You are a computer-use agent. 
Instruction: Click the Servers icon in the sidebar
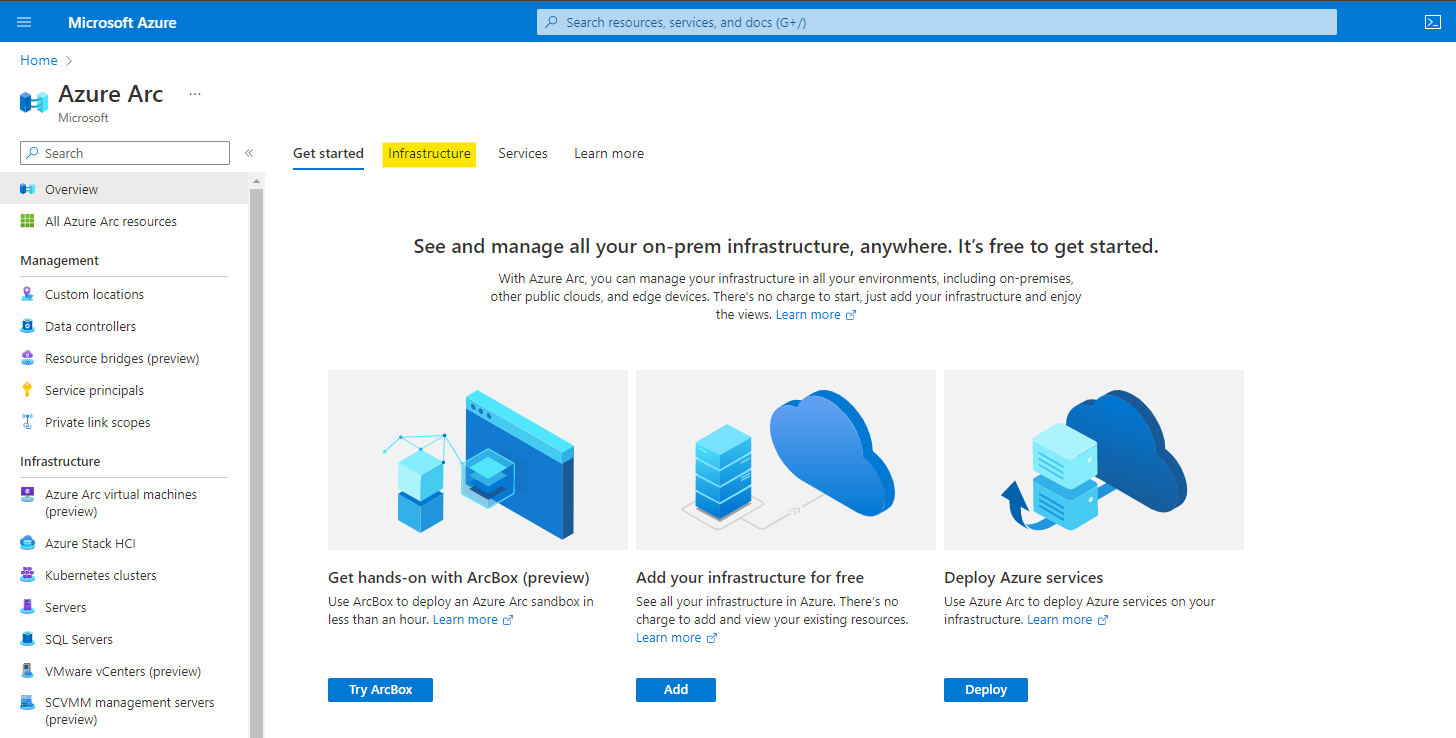pos(27,607)
